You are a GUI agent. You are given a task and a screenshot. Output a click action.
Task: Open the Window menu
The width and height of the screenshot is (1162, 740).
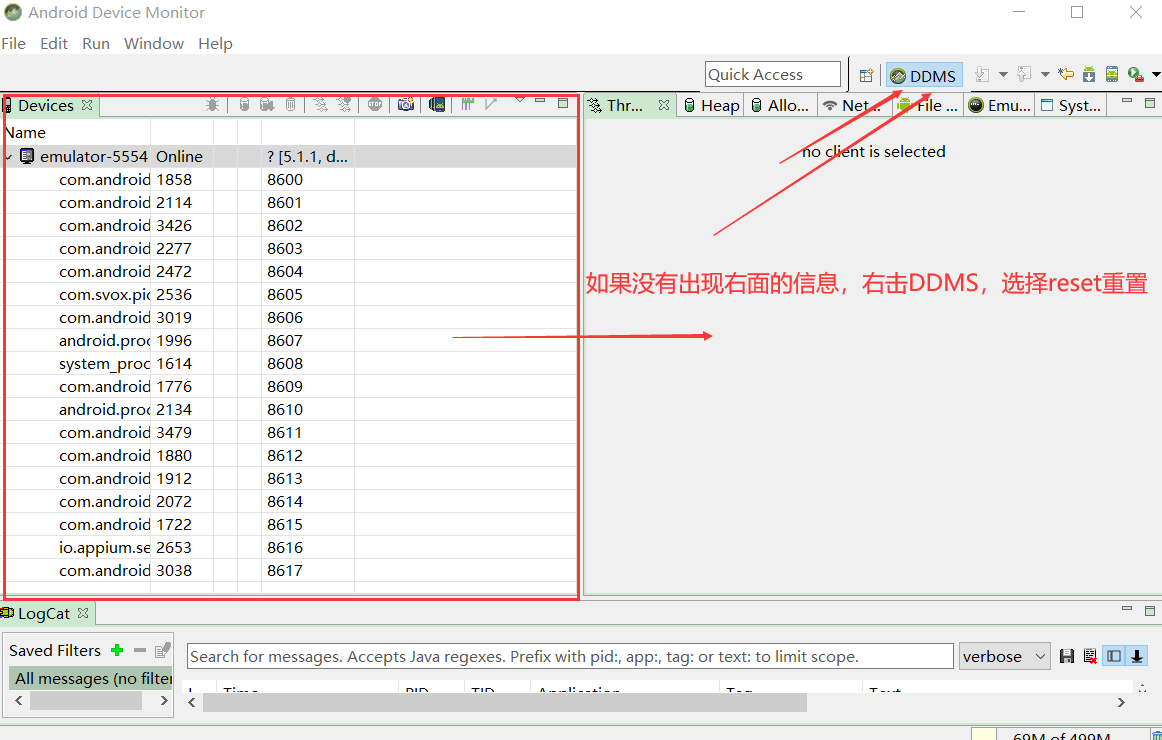point(154,44)
